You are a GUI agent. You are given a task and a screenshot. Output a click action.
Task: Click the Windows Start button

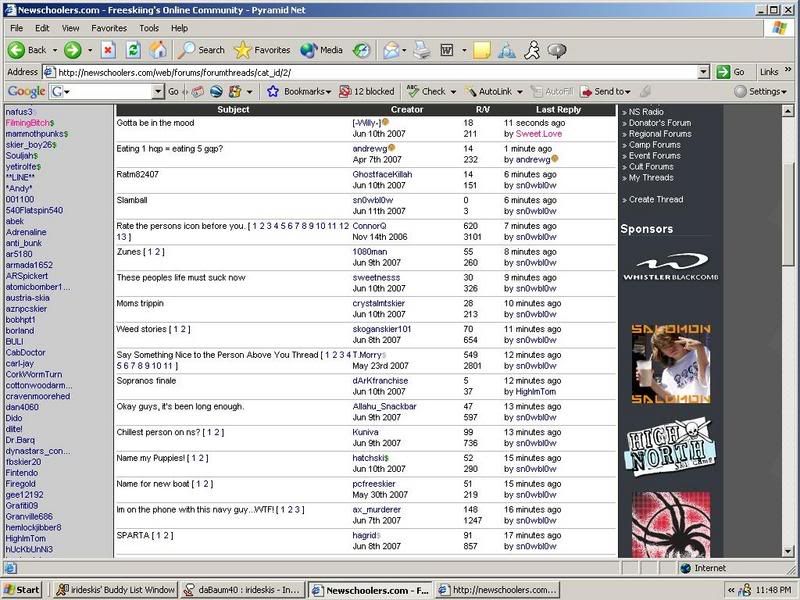click(x=23, y=590)
